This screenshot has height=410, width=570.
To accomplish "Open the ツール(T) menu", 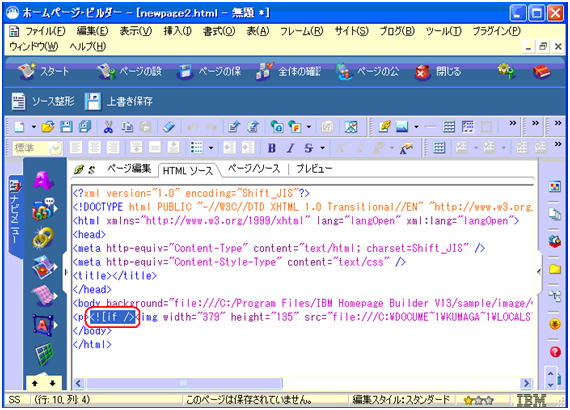I will [444, 32].
